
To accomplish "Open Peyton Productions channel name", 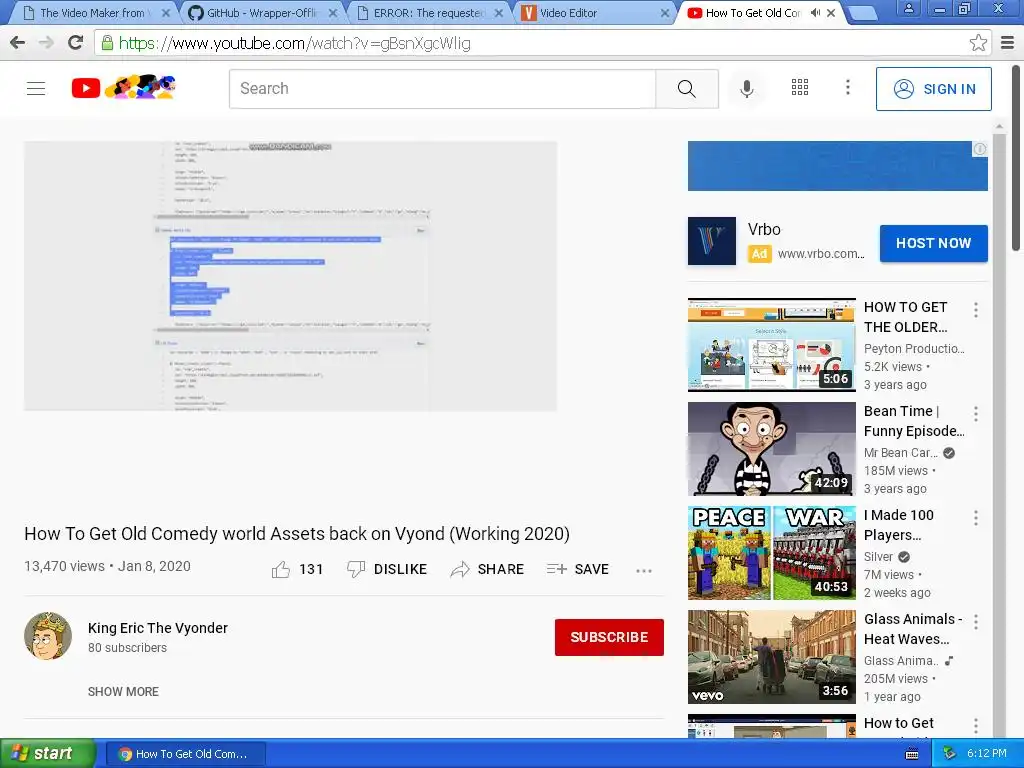I will pyautogui.click(x=914, y=349).
